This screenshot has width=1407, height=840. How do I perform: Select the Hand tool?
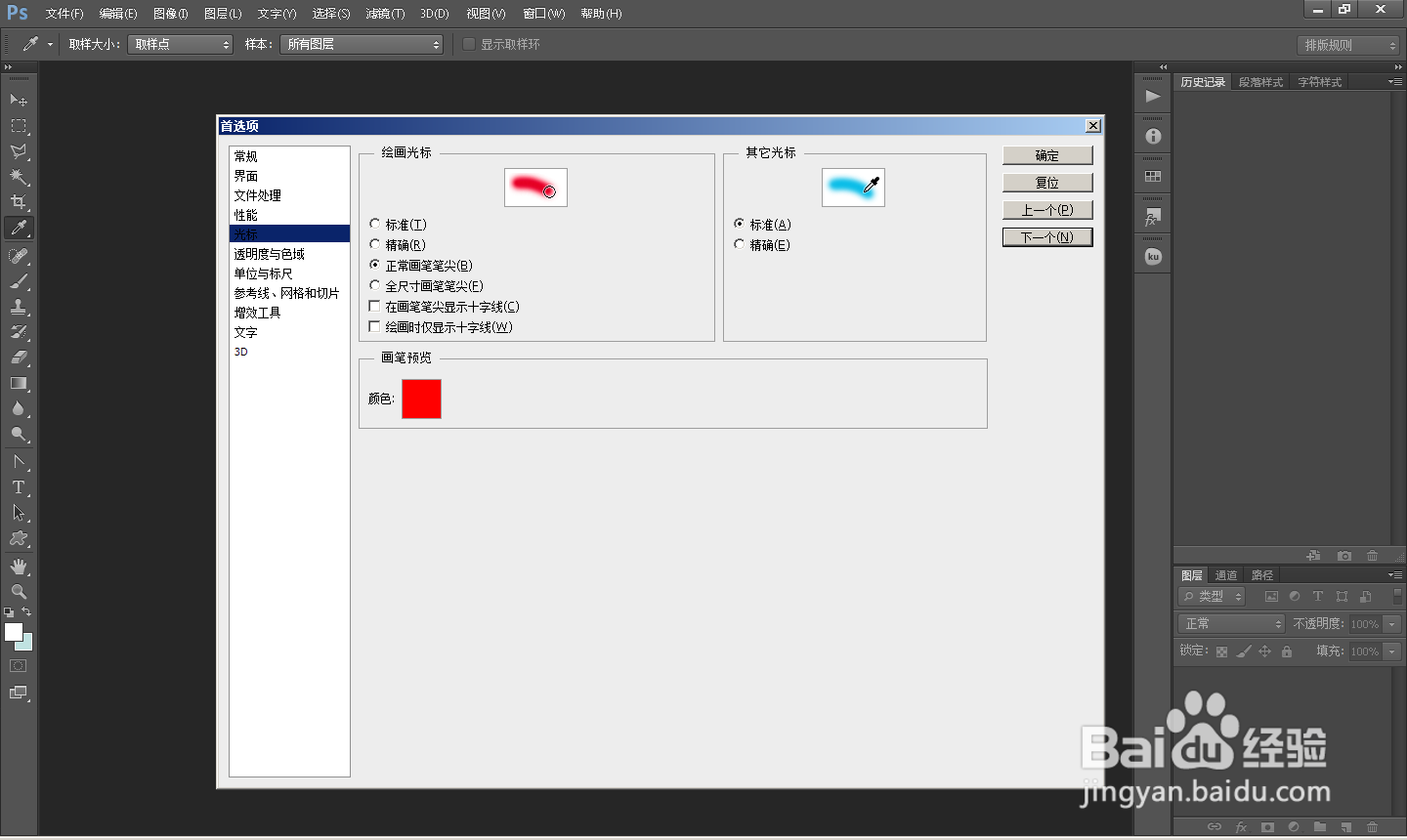19,567
